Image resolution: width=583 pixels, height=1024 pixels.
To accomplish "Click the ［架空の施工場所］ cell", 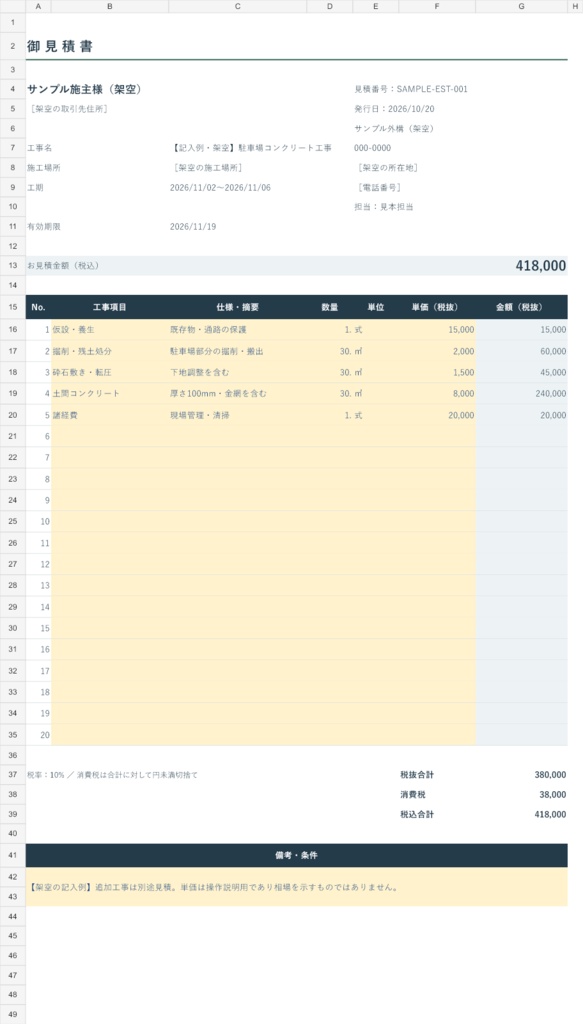I will (x=208, y=168).
